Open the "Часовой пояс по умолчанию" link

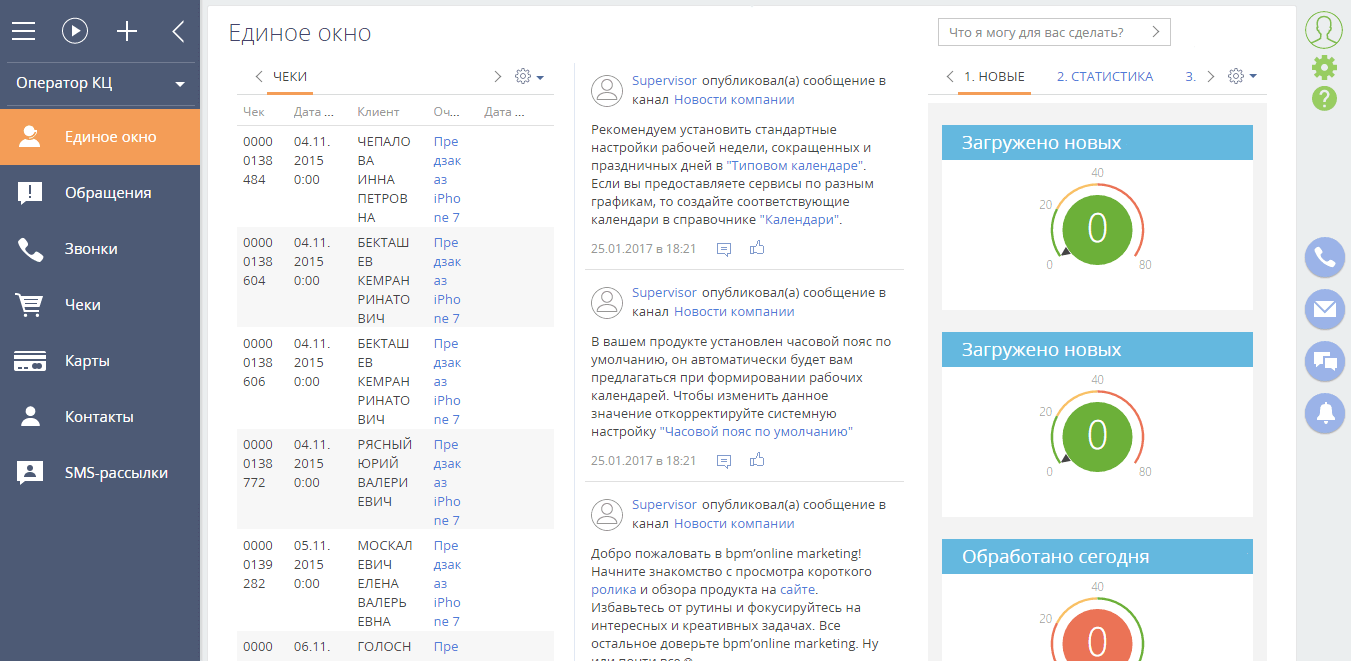coord(756,432)
